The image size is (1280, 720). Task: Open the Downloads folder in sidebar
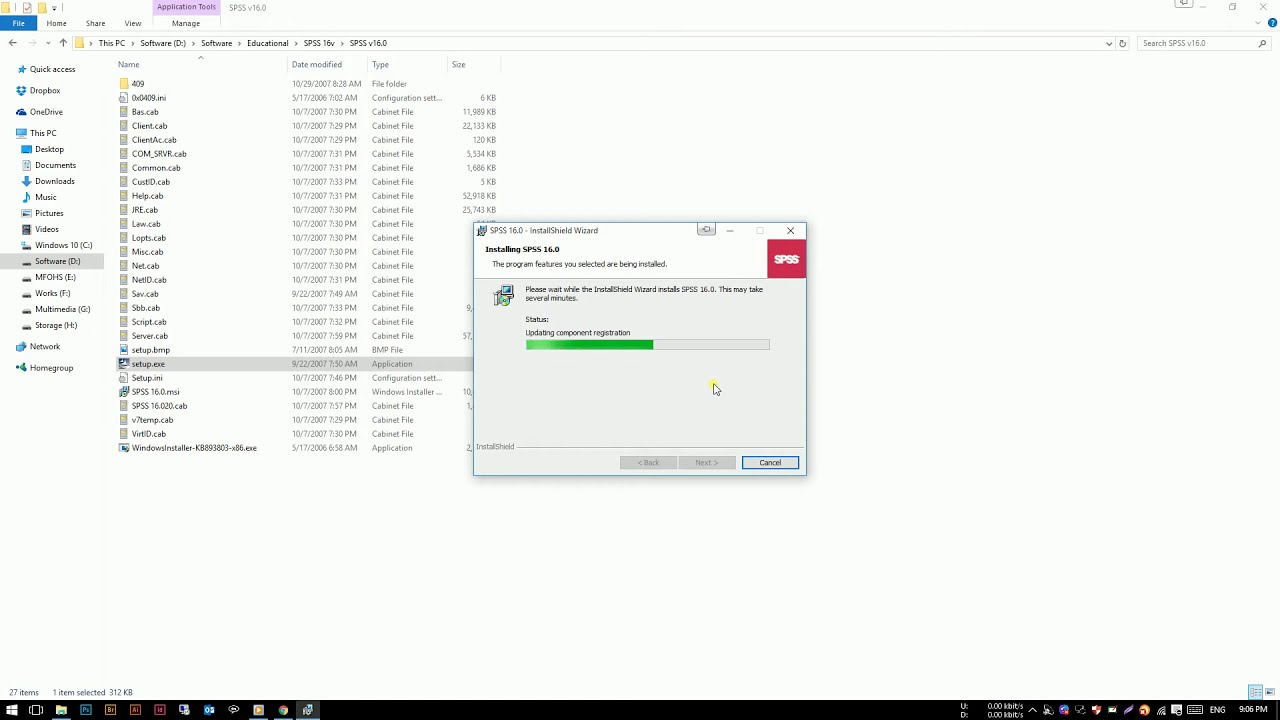coord(54,181)
